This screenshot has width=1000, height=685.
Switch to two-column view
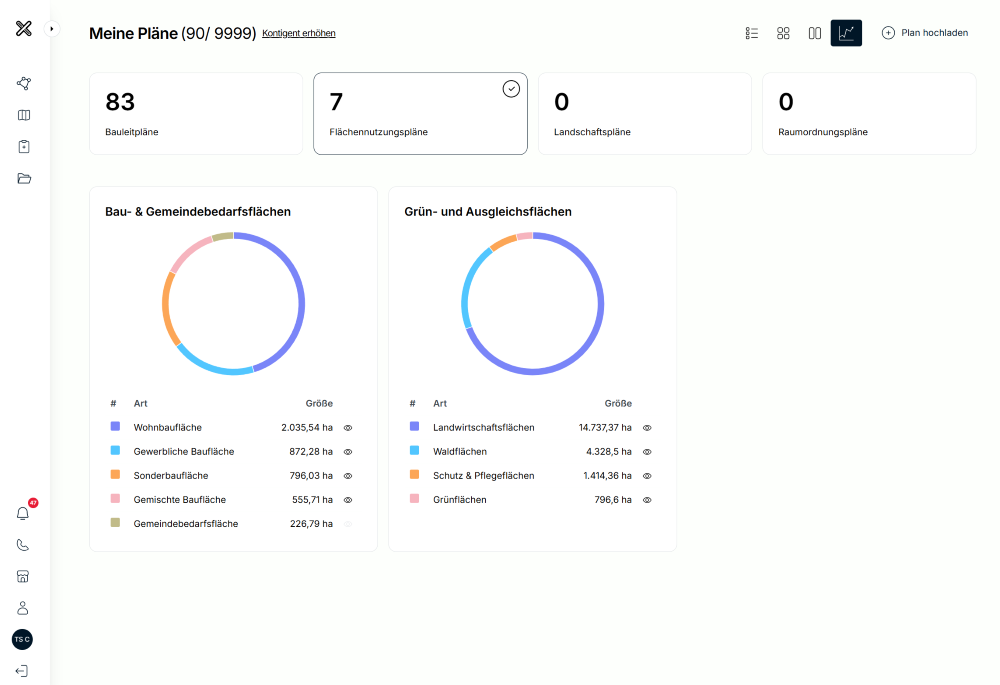click(814, 33)
